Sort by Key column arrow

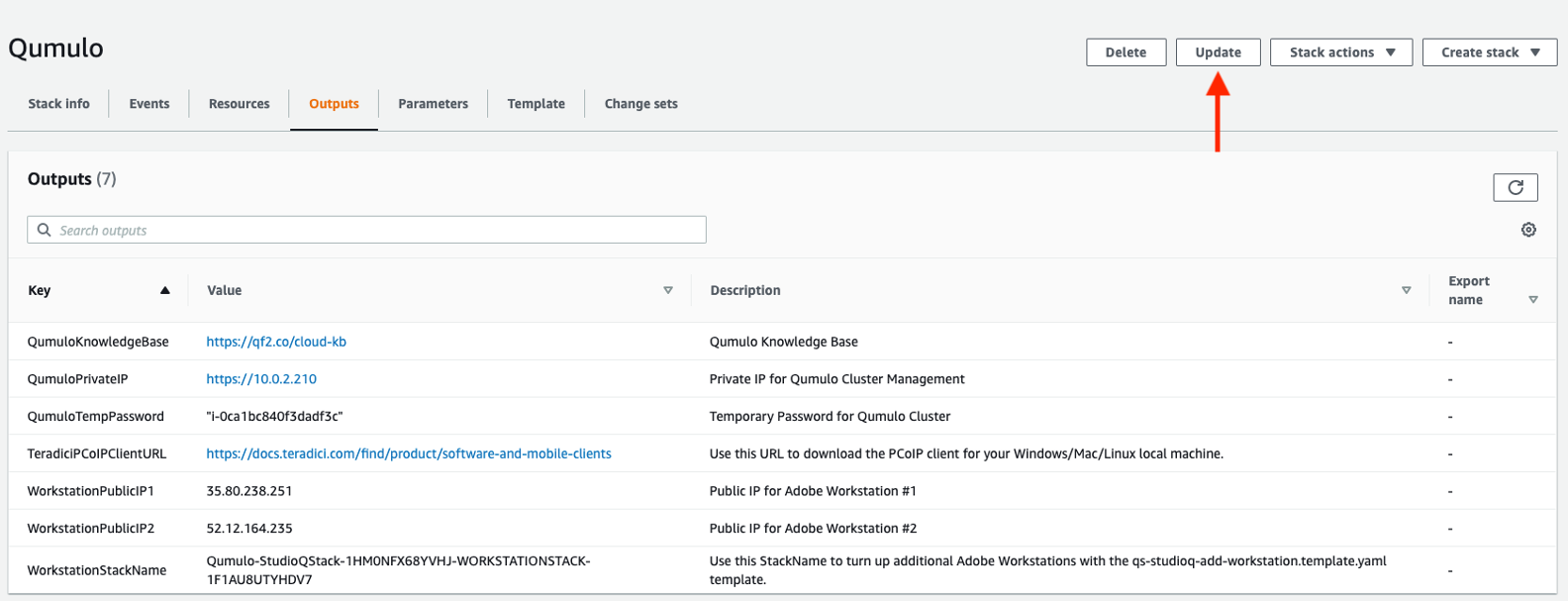click(165, 290)
